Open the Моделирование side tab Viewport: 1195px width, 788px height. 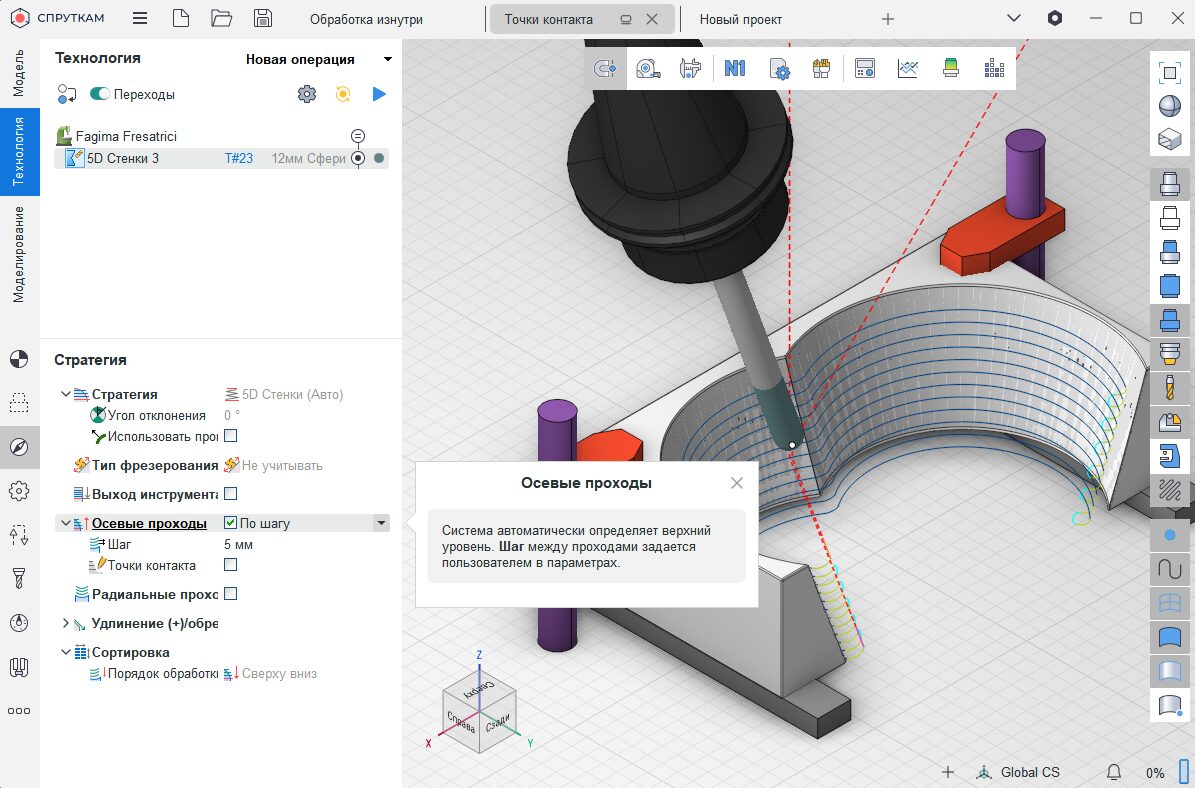coord(19,253)
